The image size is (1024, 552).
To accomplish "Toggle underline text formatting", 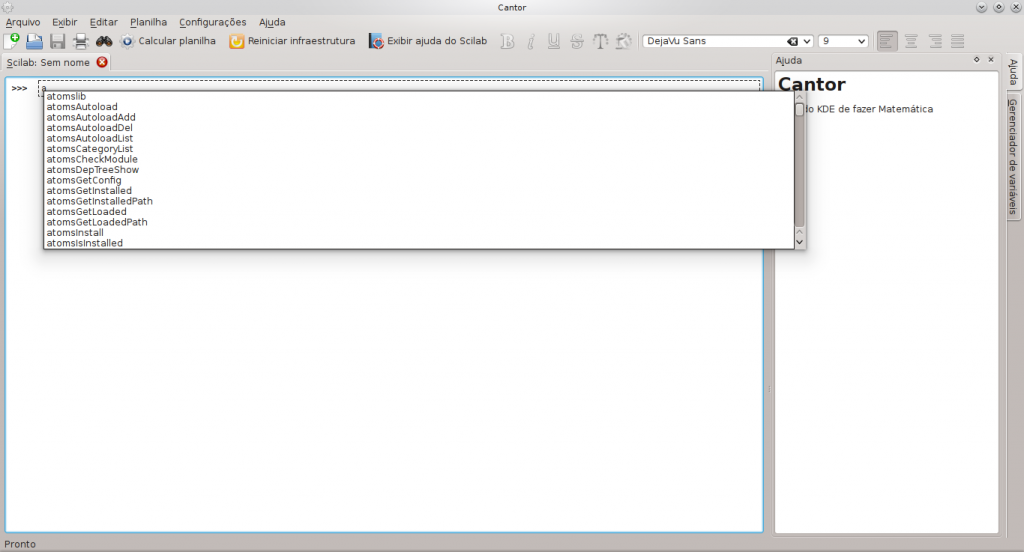I will click(x=554, y=41).
